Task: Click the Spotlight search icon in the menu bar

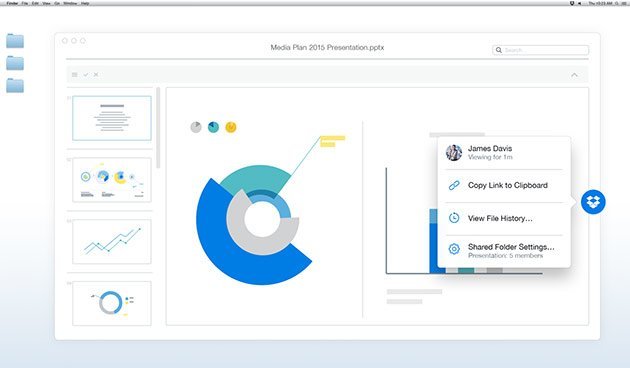Action: [617, 3]
